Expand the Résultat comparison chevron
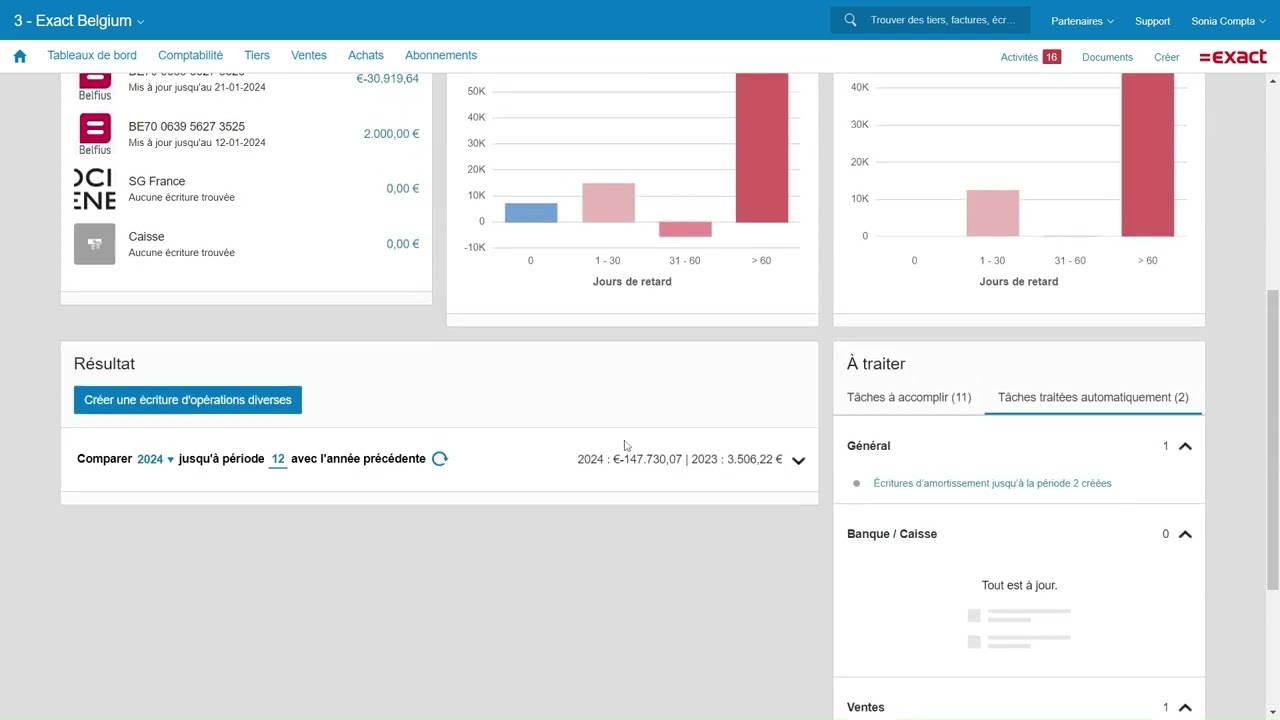Viewport: 1280px width, 720px height. pos(798,461)
